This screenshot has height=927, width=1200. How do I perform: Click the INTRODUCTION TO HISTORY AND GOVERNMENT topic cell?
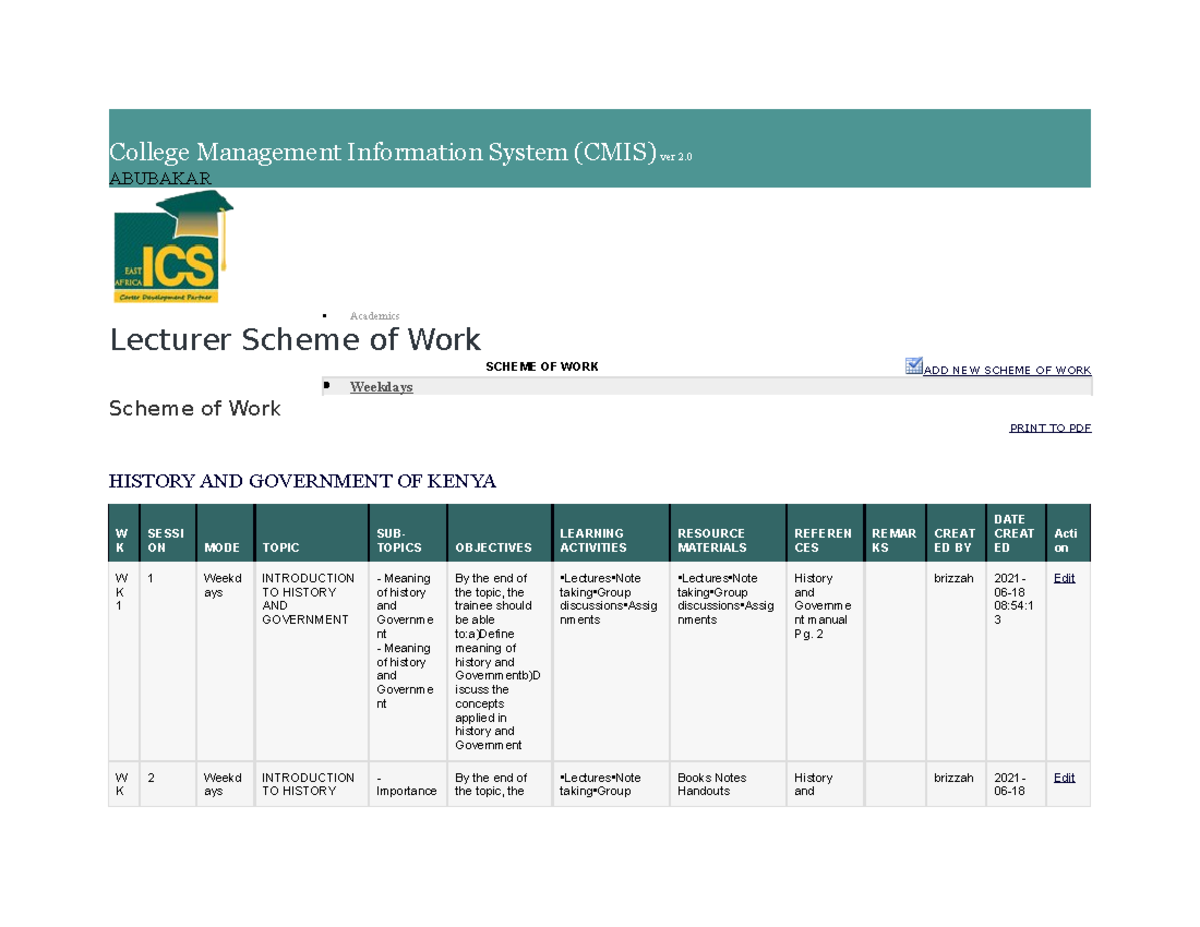point(308,597)
